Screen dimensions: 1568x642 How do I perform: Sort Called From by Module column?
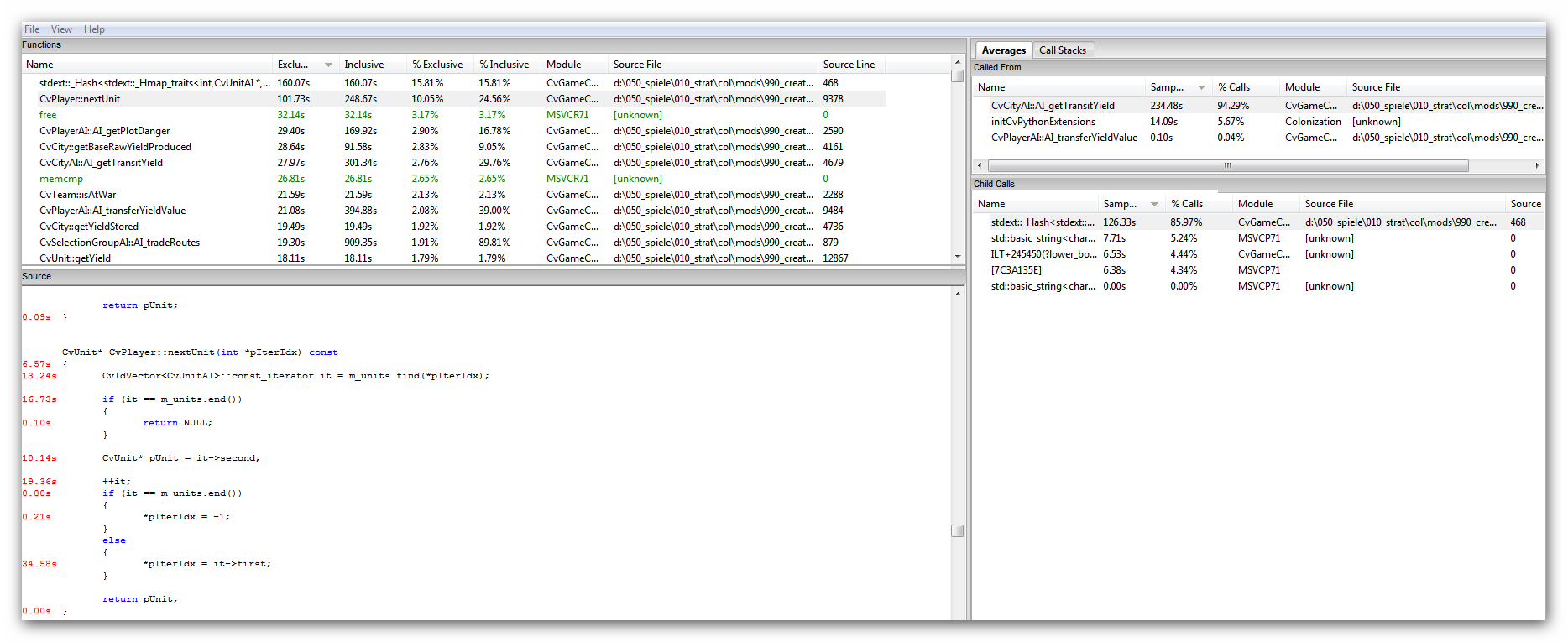pyautogui.click(x=1313, y=87)
